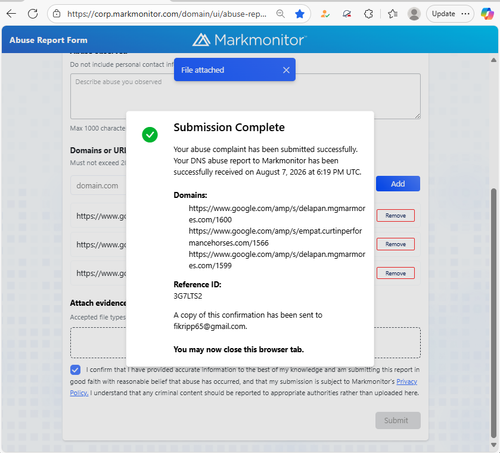
Task: Click the 'Max 1000 characters' hint text
Action: pyautogui.click(x=98, y=128)
